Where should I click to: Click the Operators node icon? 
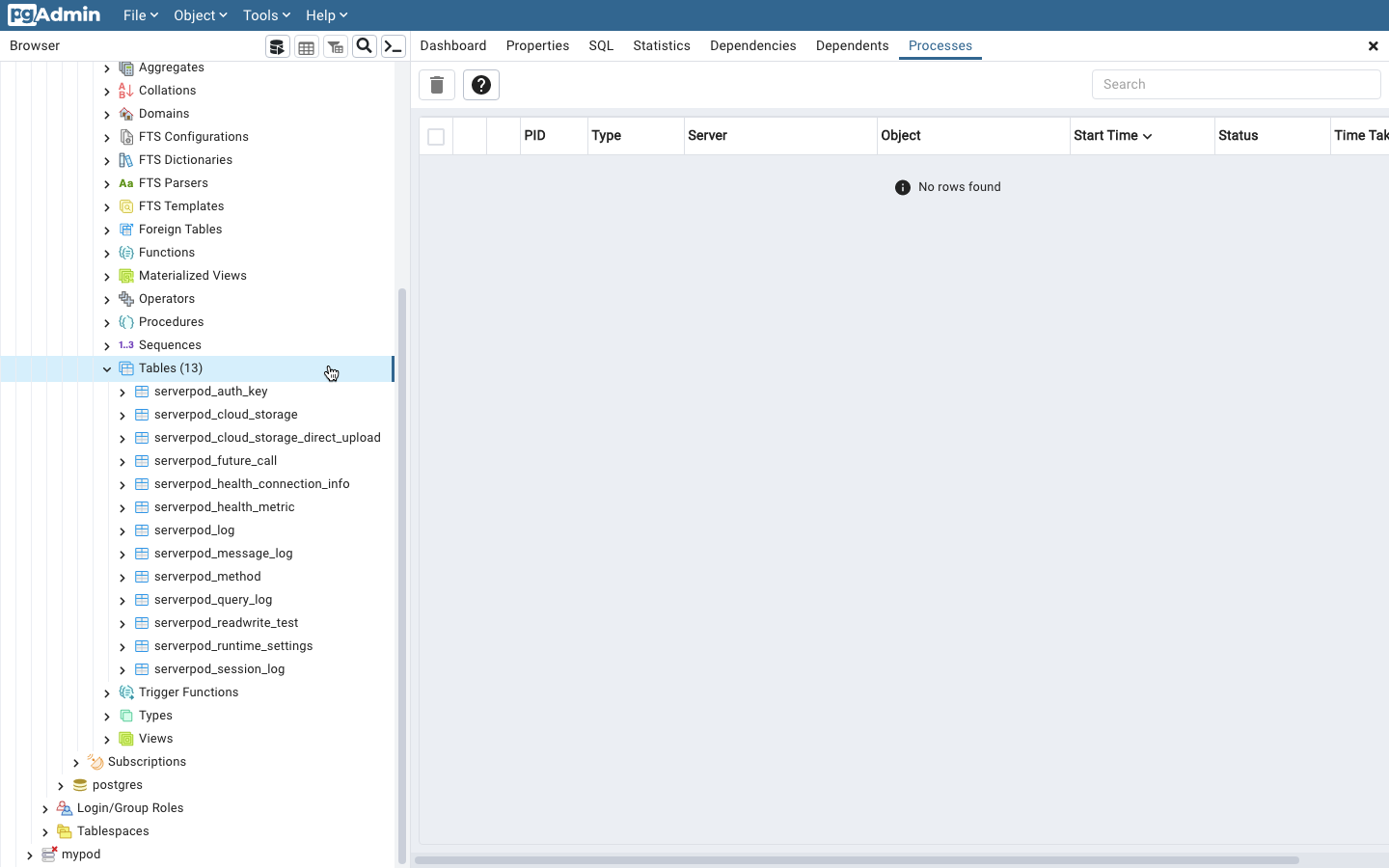(126, 299)
